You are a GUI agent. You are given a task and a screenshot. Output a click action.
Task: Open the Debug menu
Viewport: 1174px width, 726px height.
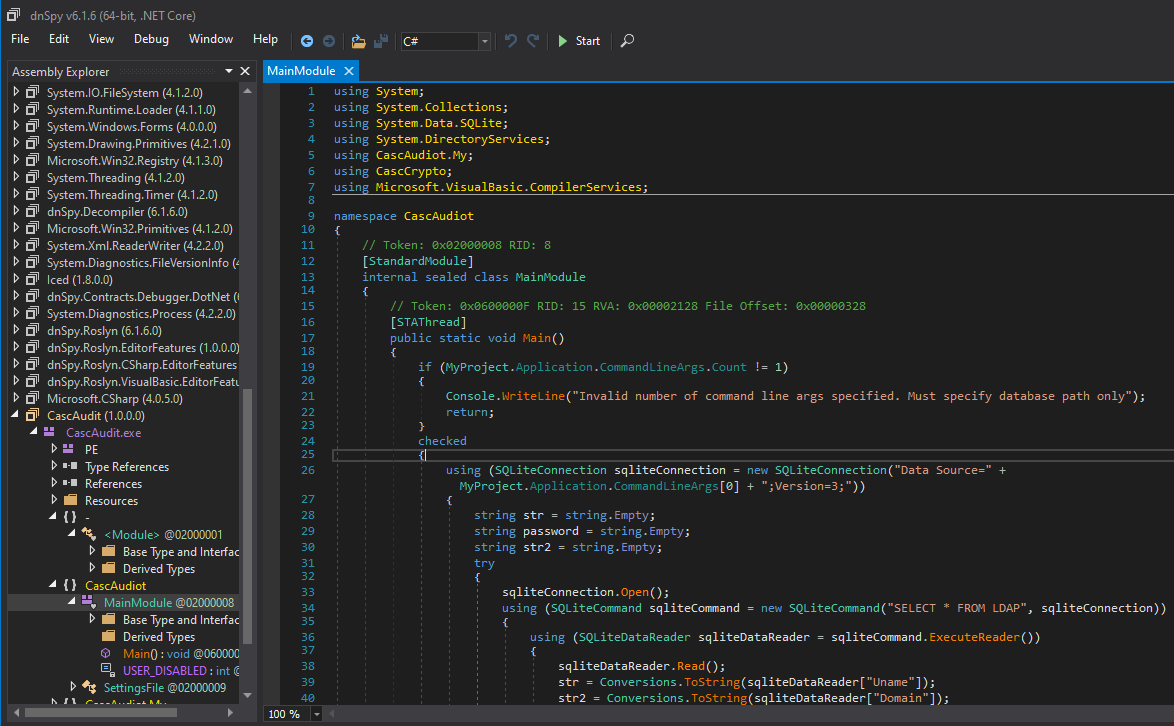[151, 39]
